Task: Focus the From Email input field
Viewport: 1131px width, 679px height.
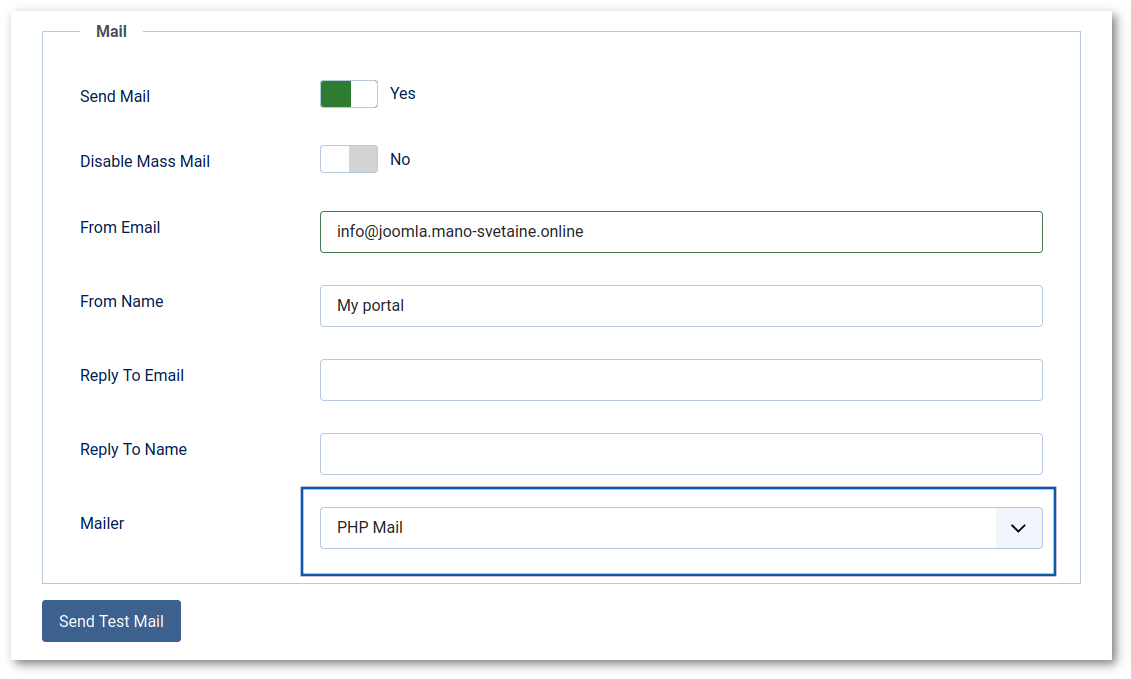Action: (x=681, y=232)
